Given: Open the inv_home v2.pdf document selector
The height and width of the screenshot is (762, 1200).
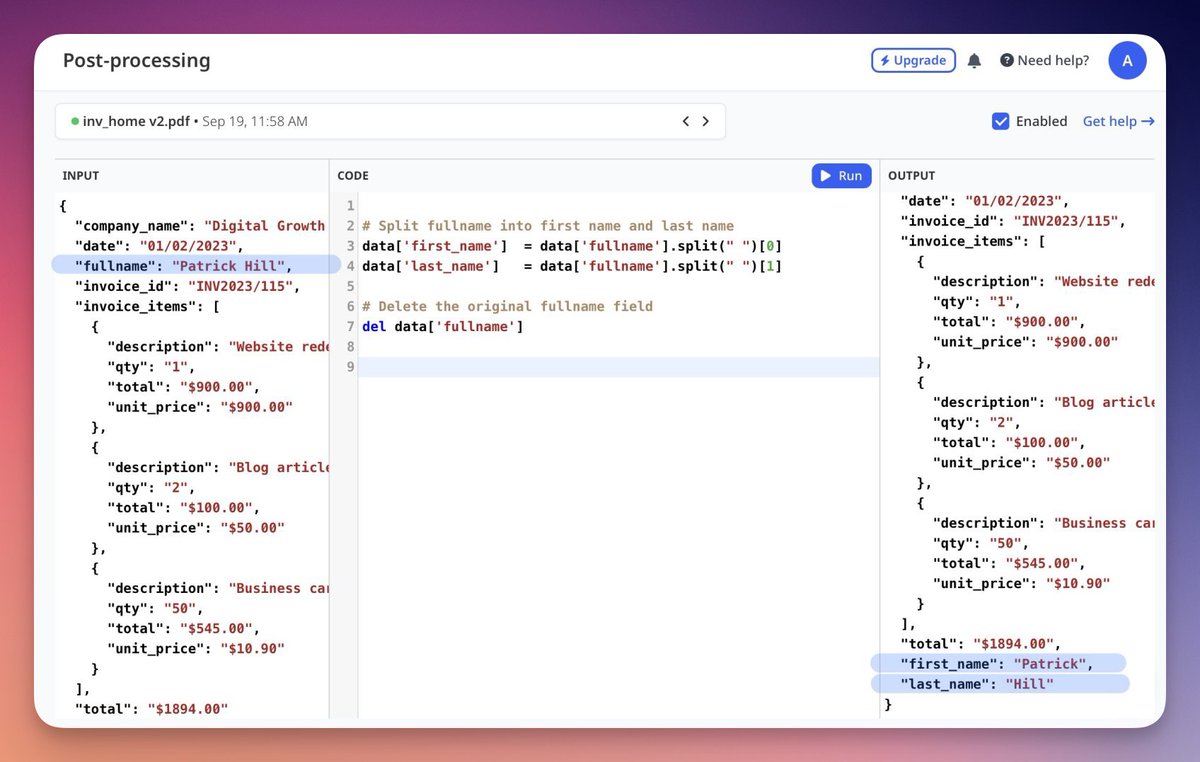Looking at the screenshot, I should click(x=390, y=121).
